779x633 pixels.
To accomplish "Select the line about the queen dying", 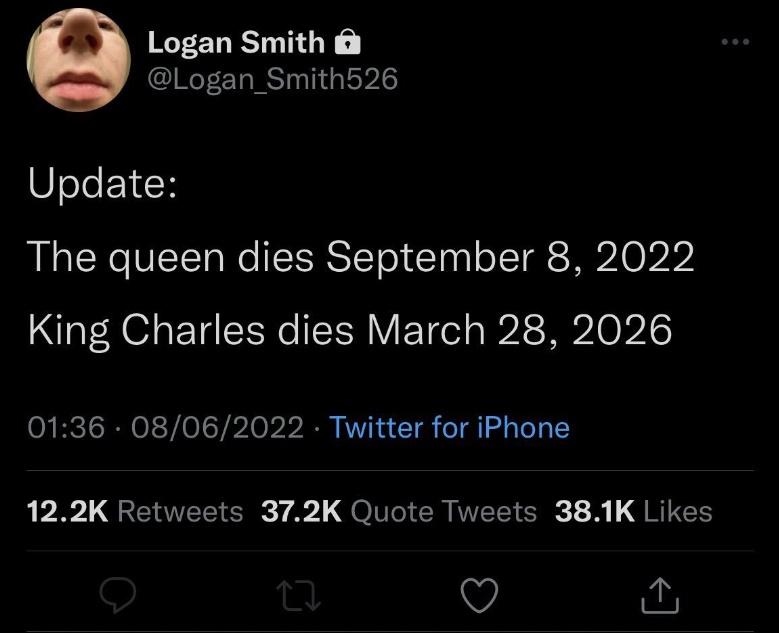I will [x=360, y=257].
